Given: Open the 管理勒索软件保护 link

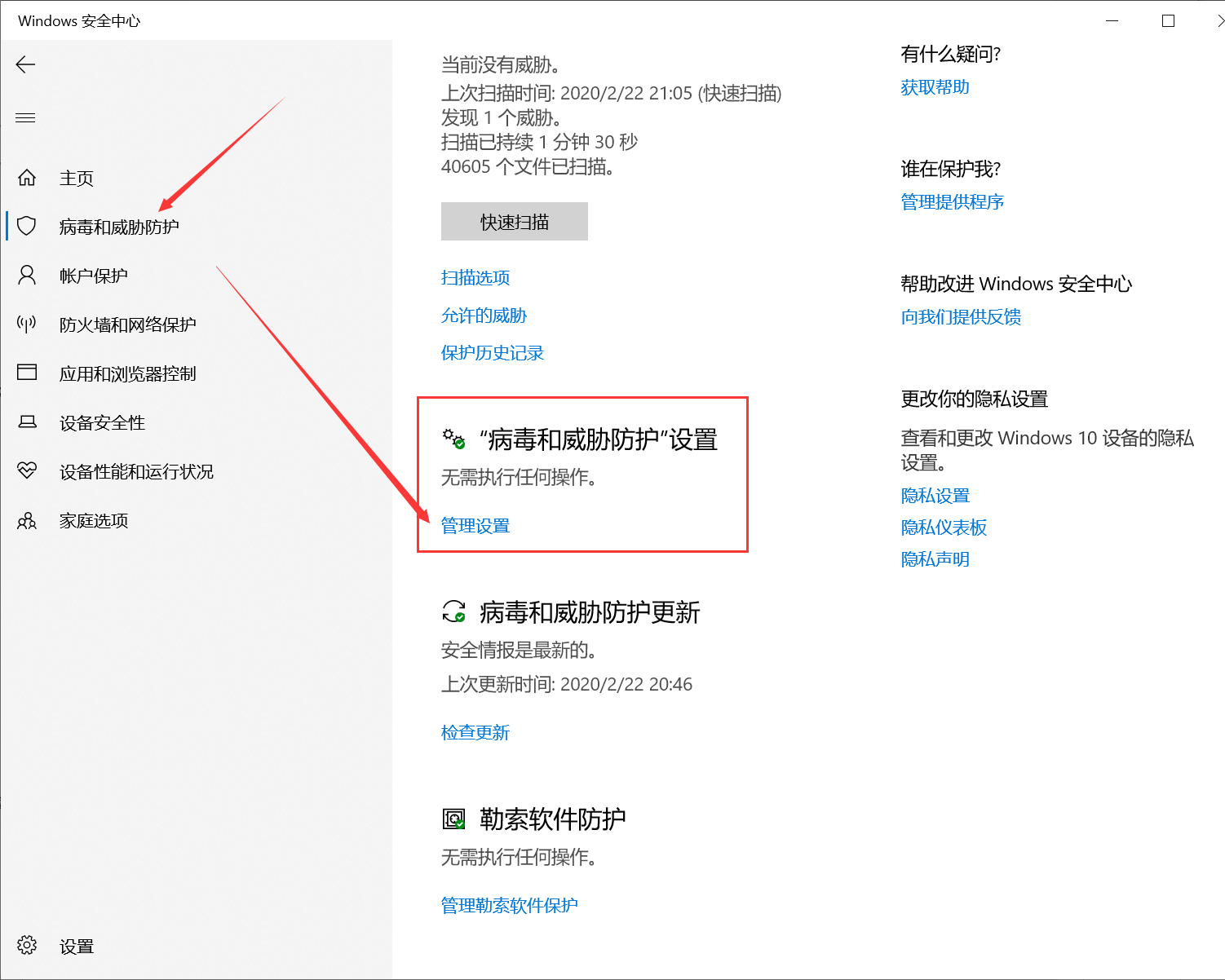Looking at the screenshot, I should (510, 905).
